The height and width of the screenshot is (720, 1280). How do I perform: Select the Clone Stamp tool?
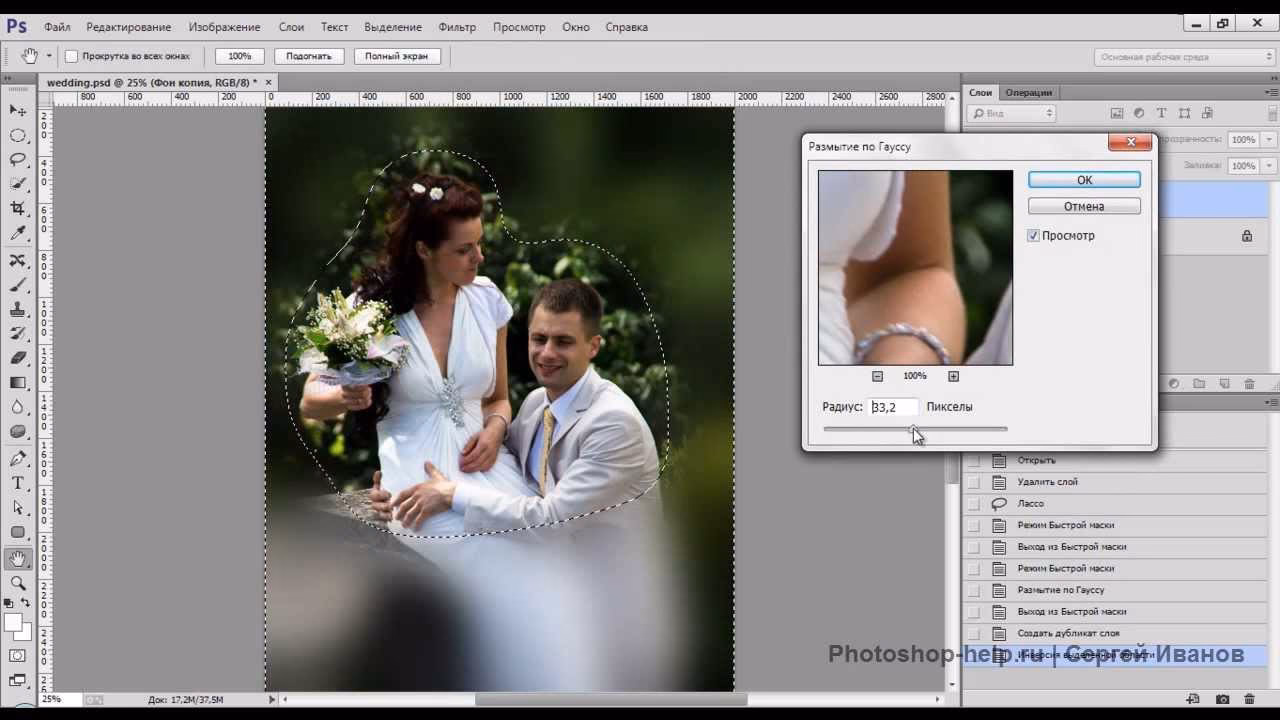[x=18, y=307]
